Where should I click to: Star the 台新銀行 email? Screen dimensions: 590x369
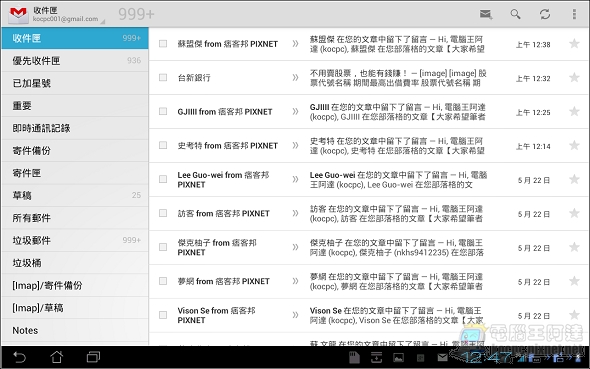point(574,77)
